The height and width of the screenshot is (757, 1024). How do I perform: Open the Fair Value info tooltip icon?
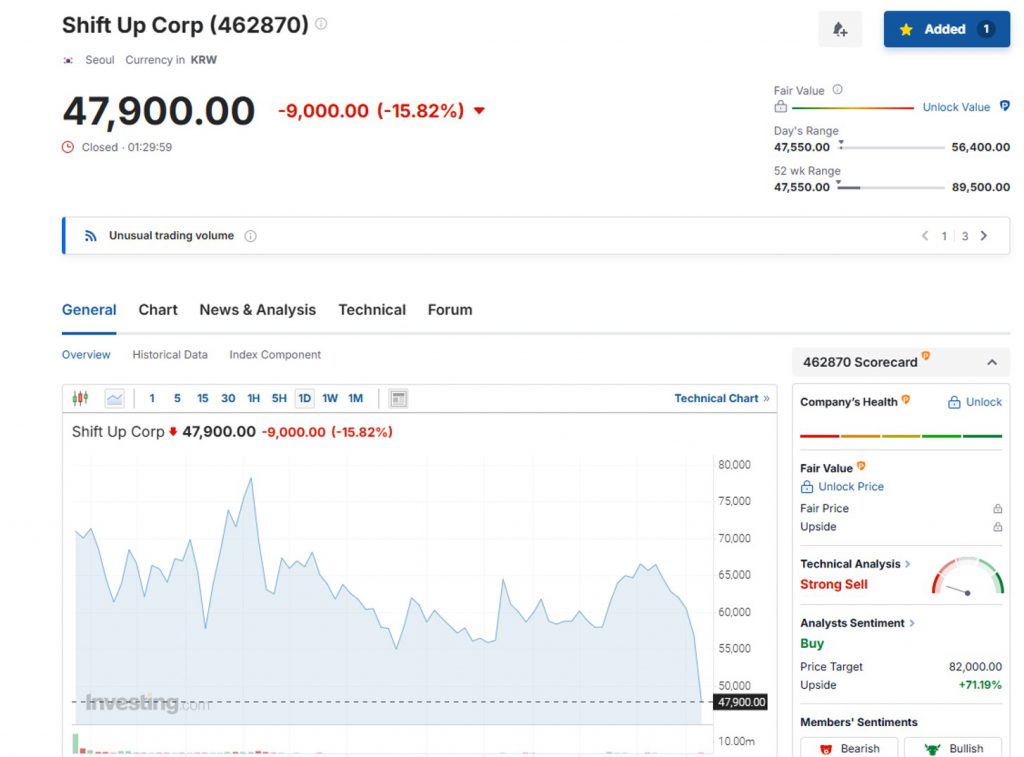(837, 89)
